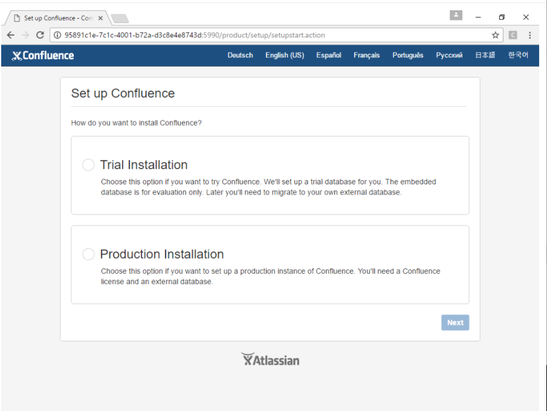The image size is (547, 411).
Task: Select the Trial Installation radio button
Action: point(88,165)
